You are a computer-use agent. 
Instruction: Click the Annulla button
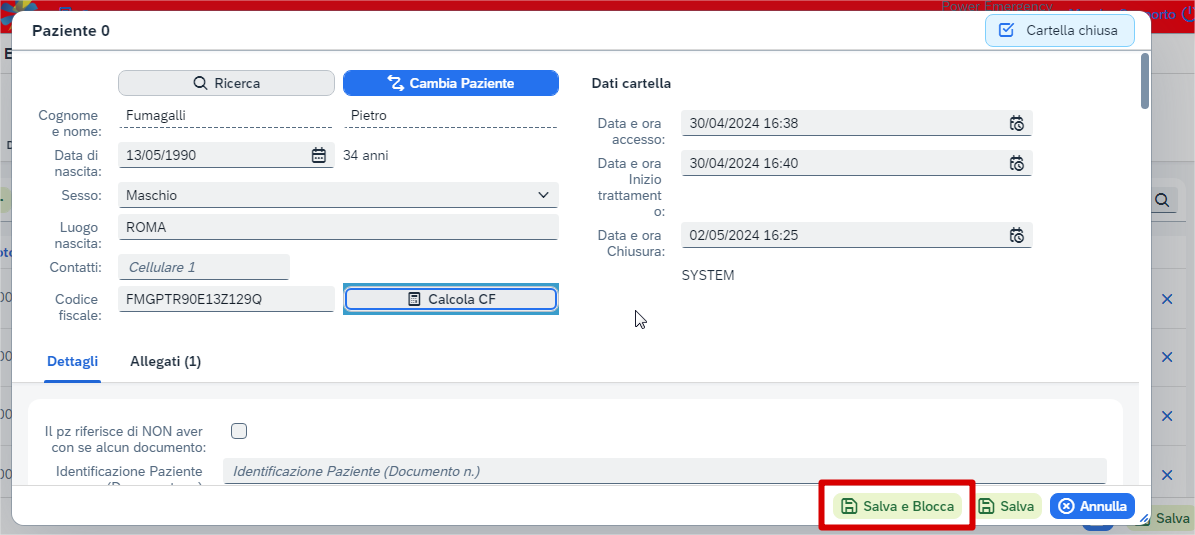(1092, 506)
